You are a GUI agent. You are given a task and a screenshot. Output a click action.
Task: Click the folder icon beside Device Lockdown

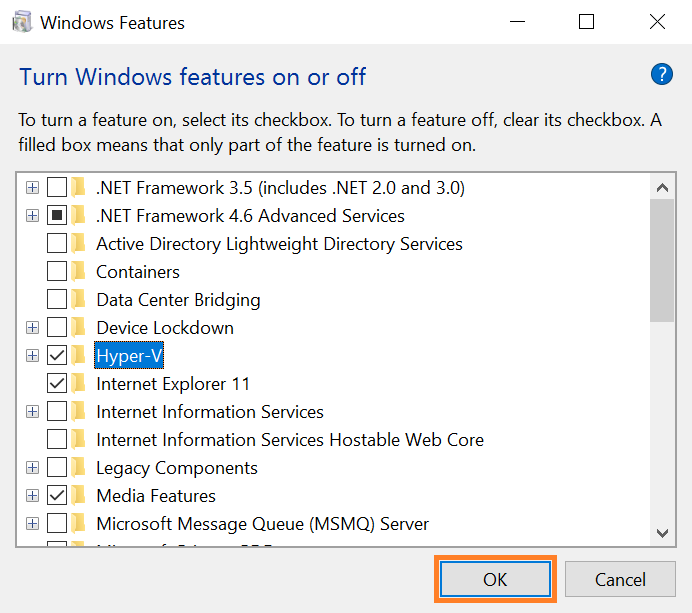(79, 327)
